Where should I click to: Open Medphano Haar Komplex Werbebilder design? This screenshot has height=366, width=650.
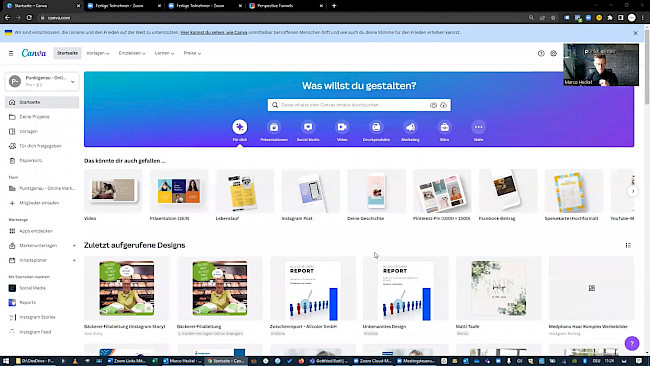pyautogui.click(x=592, y=288)
